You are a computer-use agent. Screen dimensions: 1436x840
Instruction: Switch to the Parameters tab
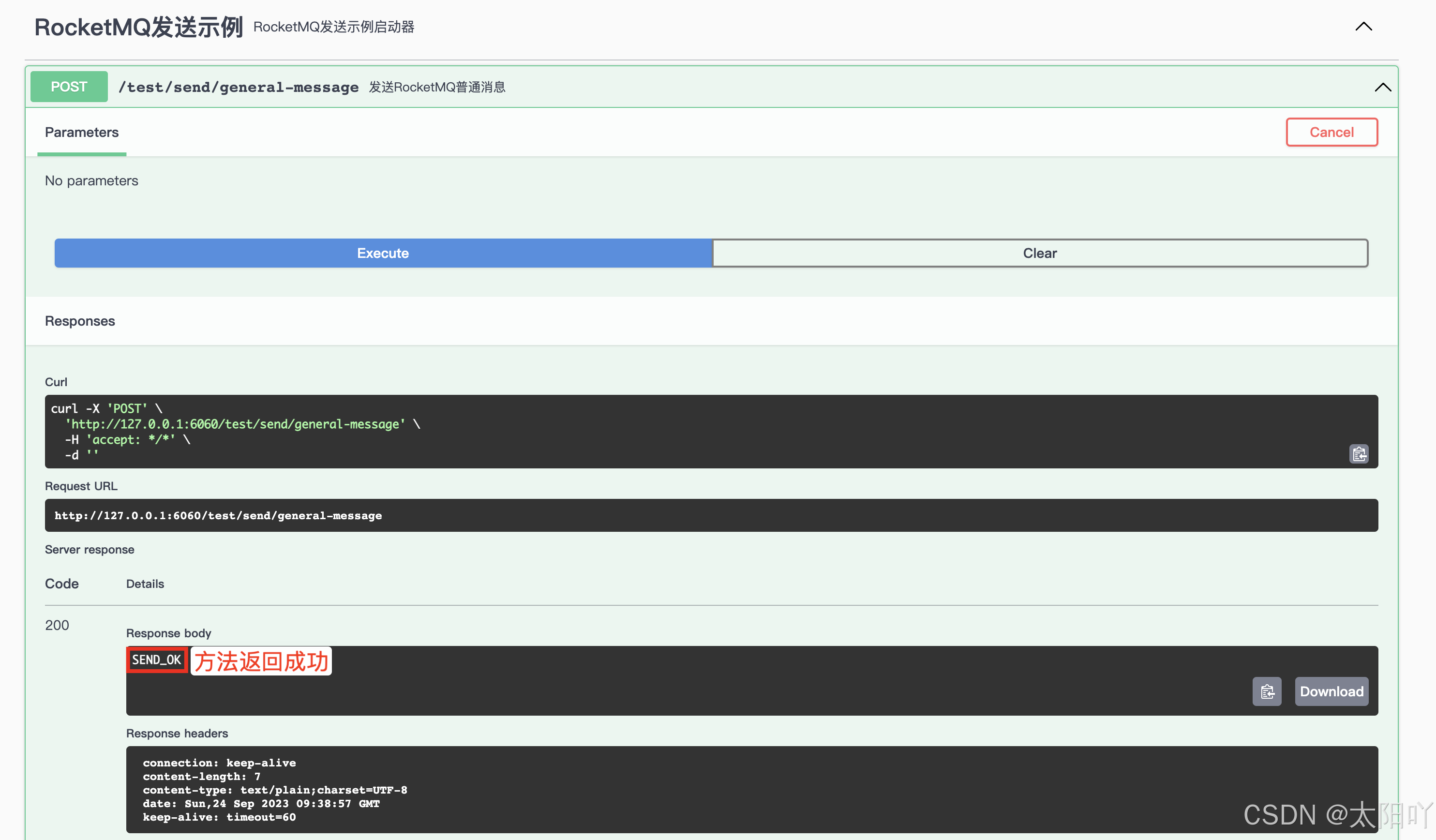(81, 132)
